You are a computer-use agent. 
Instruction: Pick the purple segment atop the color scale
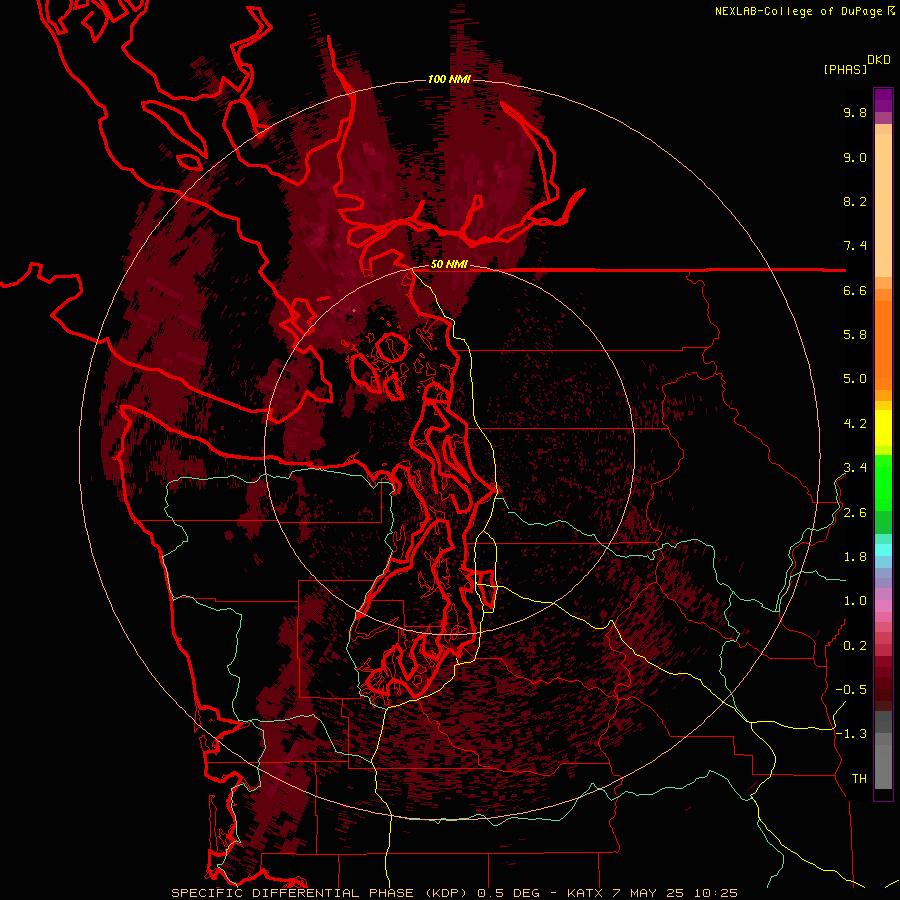[x=883, y=100]
